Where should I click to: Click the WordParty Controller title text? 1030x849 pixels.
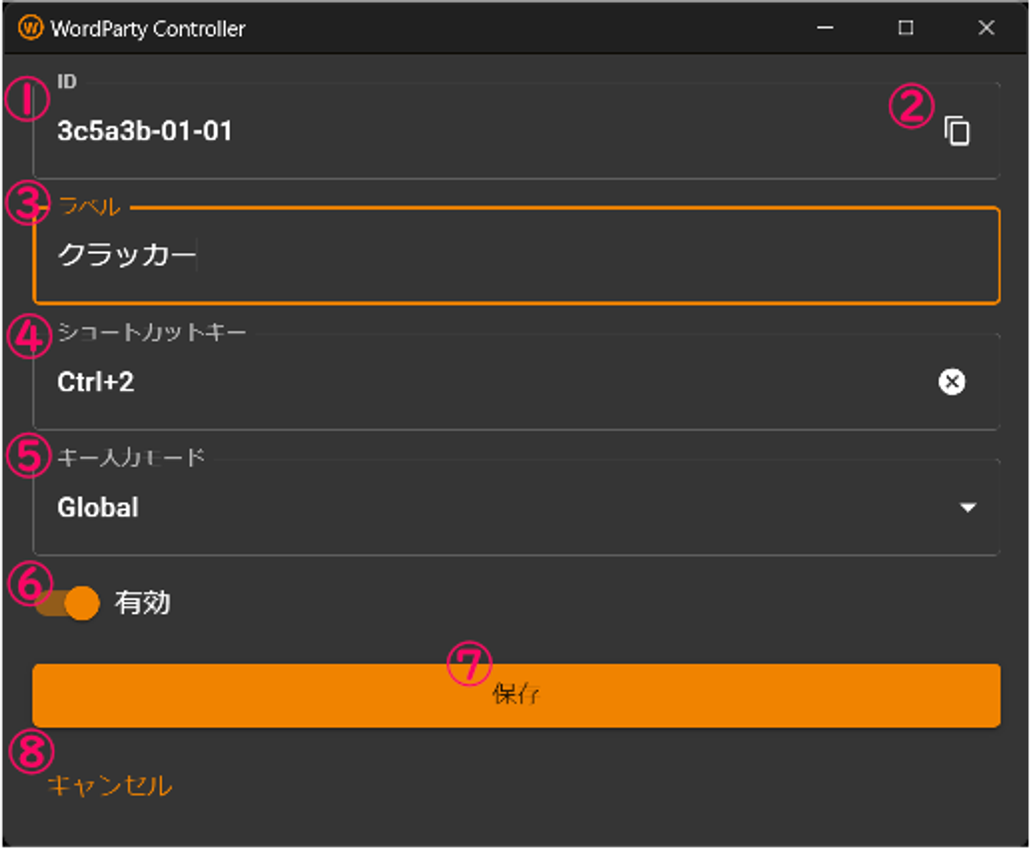[148, 28]
